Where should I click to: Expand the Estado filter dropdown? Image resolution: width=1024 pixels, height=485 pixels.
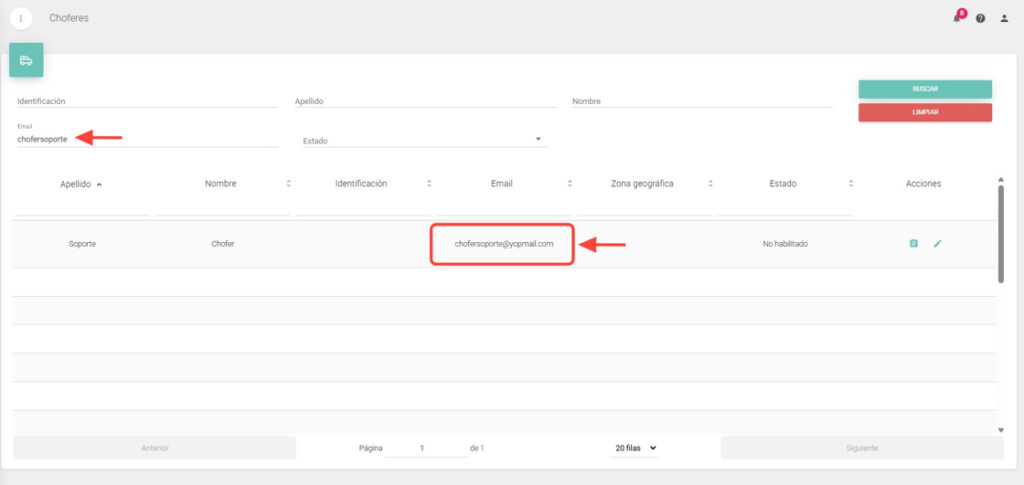pyautogui.click(x=424, y=140)
